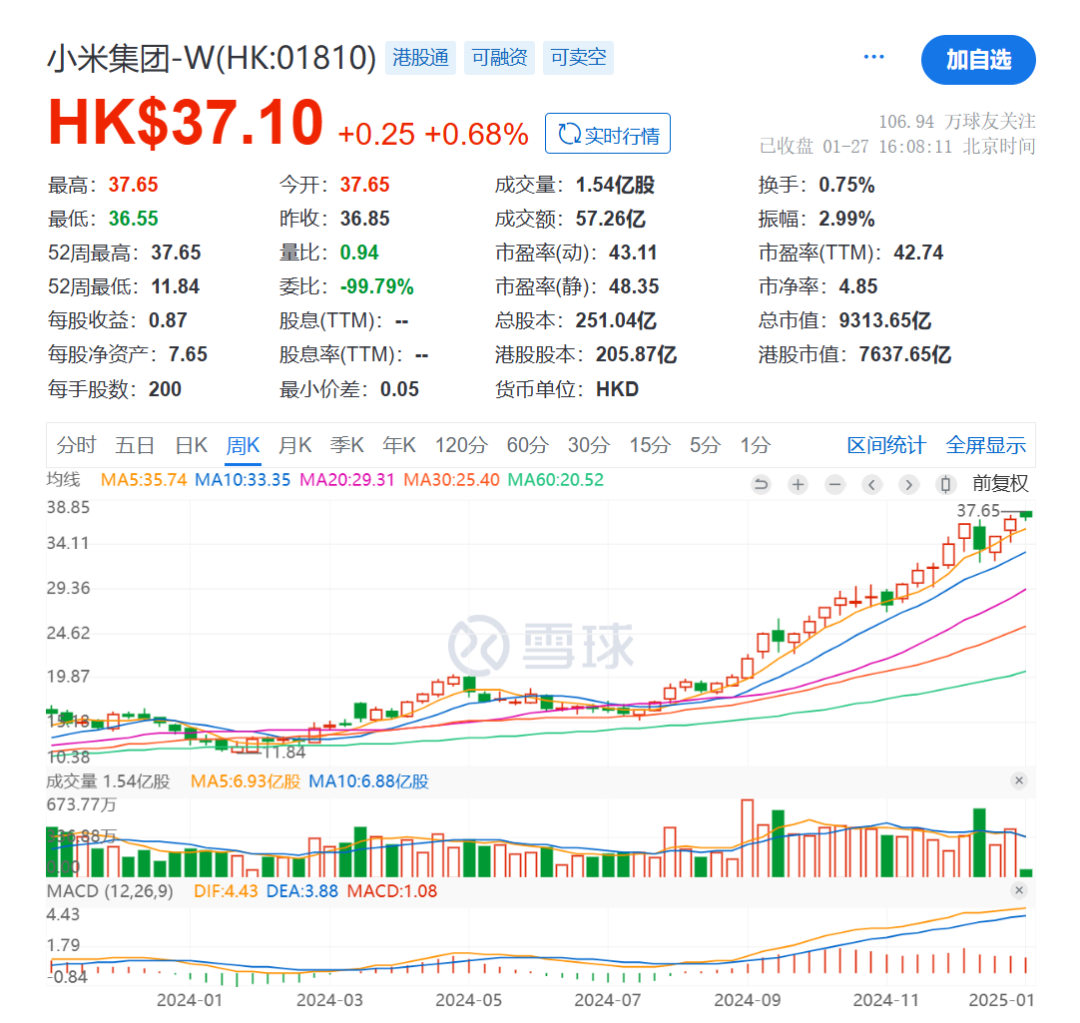Click the chart reset undo arrow icon

(761, 484)
